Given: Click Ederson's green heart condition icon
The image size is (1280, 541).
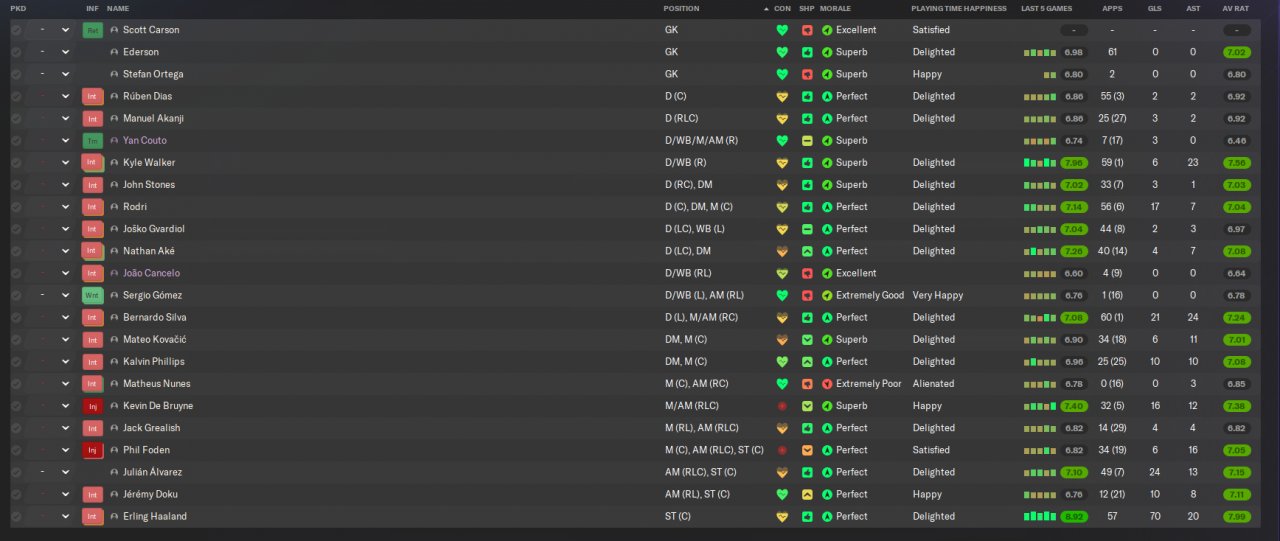Looking at the screenshot, I should [782, 52].
